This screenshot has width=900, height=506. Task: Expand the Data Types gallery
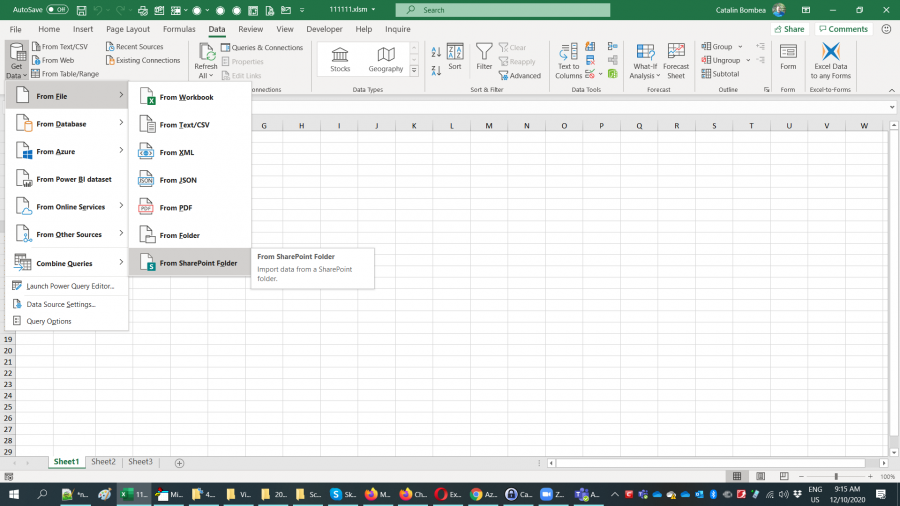click(x=414, y=71)
